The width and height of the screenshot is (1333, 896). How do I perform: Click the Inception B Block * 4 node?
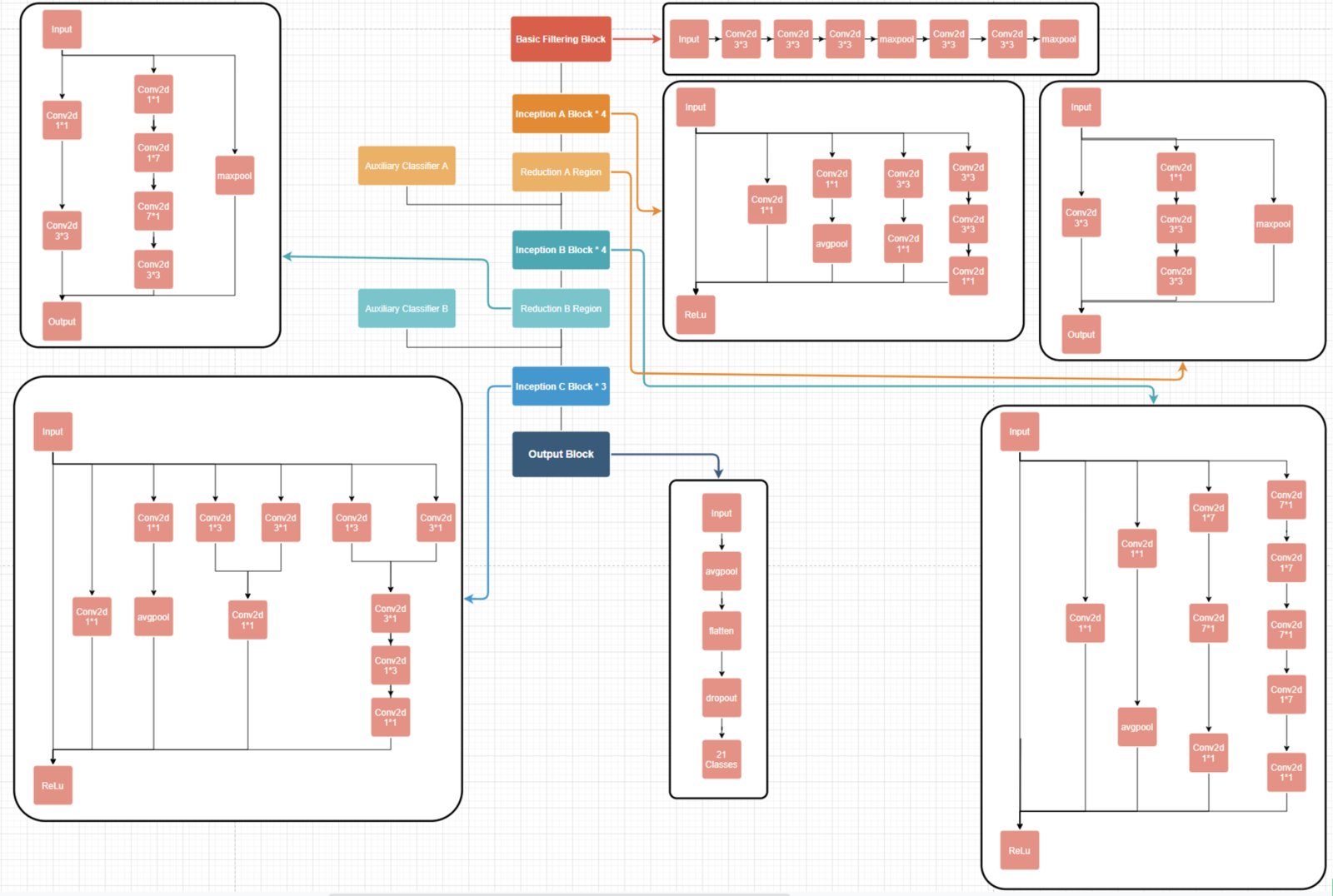pos(560,250)
